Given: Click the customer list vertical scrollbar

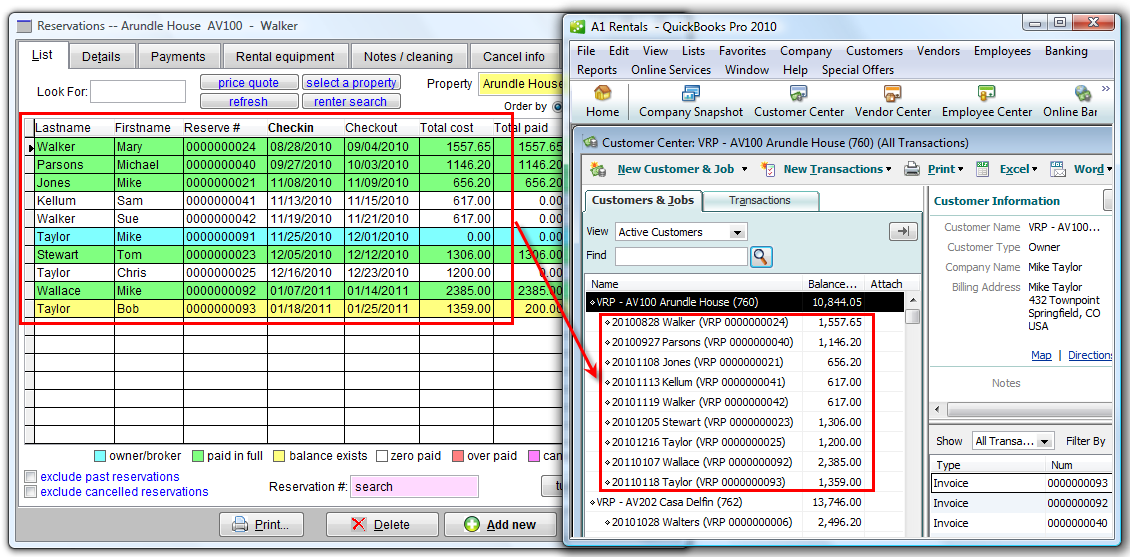Looking at the screenshot, I should click(x=912, y=413).
